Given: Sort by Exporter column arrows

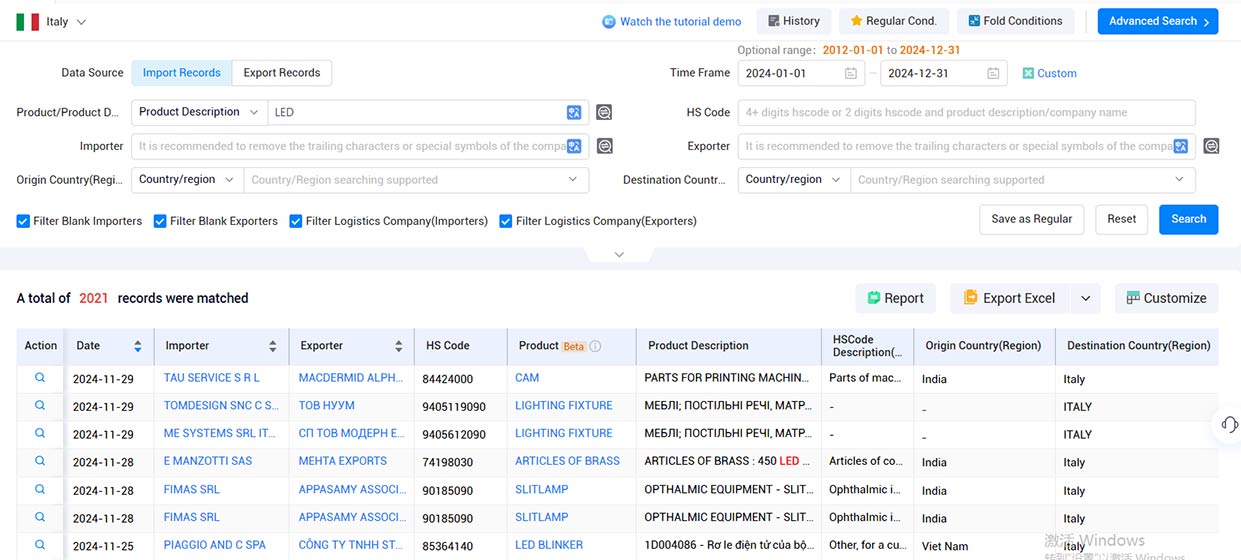Looking at the screenshot, I should pos(398,346).
